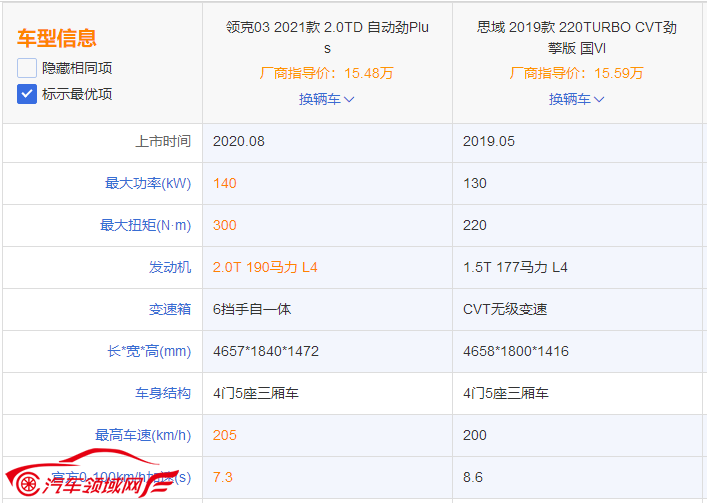The image size is (707, 503).
Task: Click the 思域 2019款 220TURBO model title
Action: (x=577, y=37)
